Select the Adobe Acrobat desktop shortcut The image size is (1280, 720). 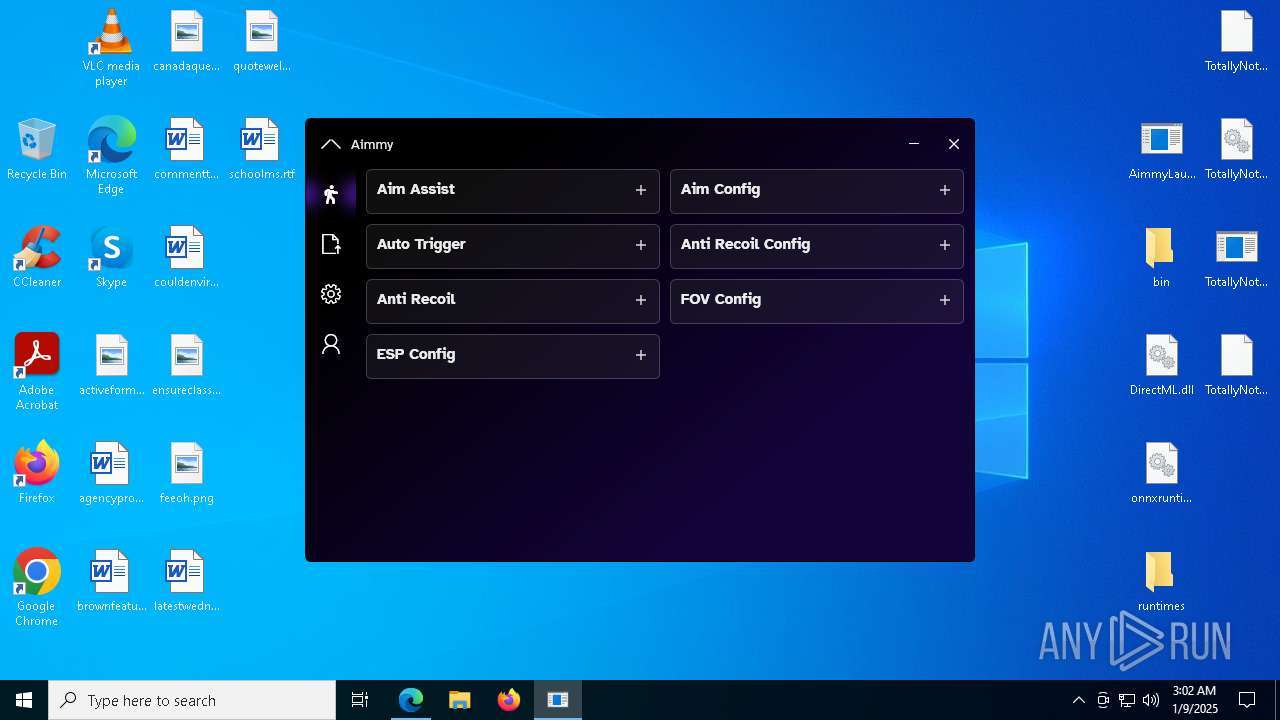pos(37,371)
